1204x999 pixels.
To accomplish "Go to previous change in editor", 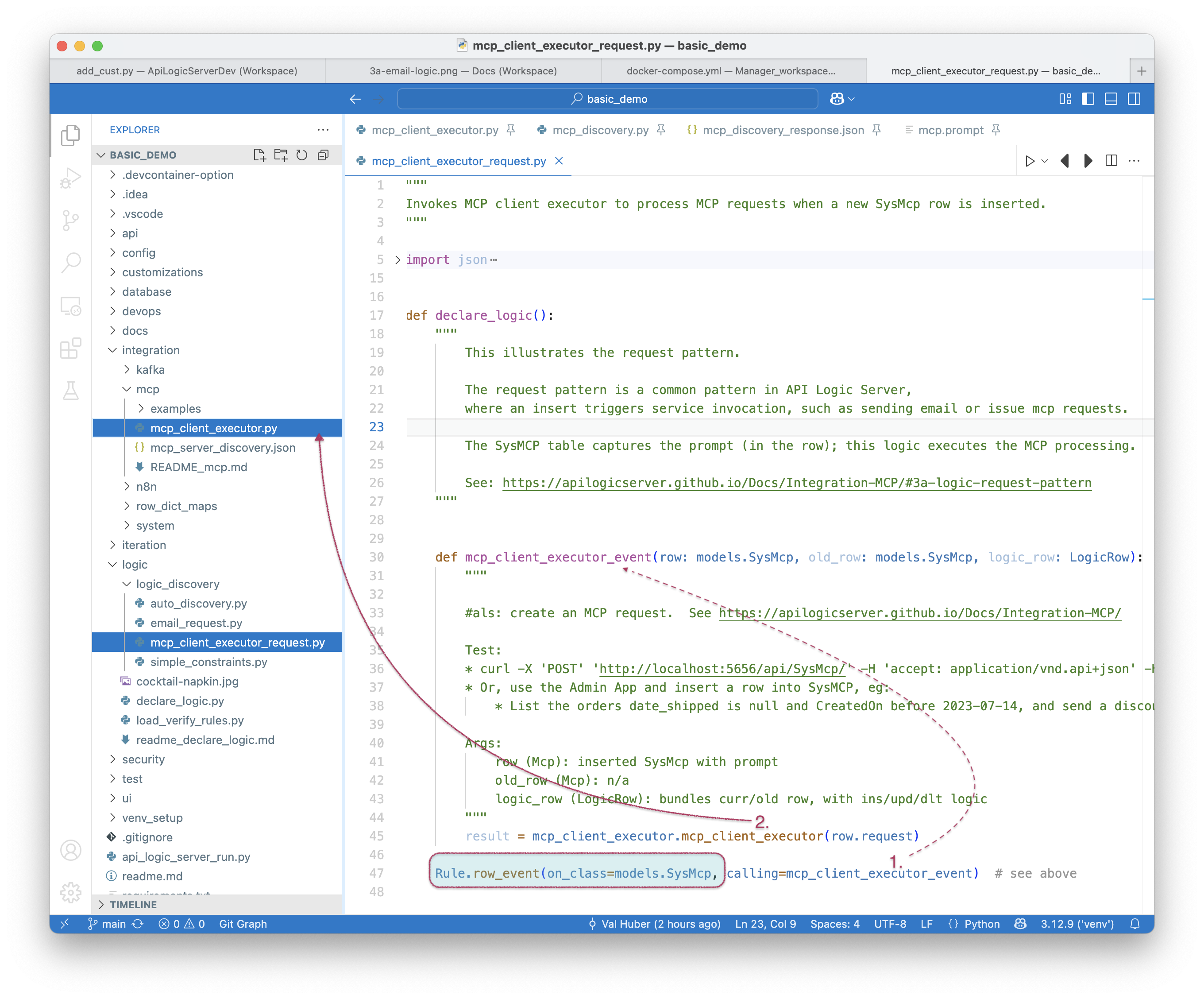I will point(1065,161).
